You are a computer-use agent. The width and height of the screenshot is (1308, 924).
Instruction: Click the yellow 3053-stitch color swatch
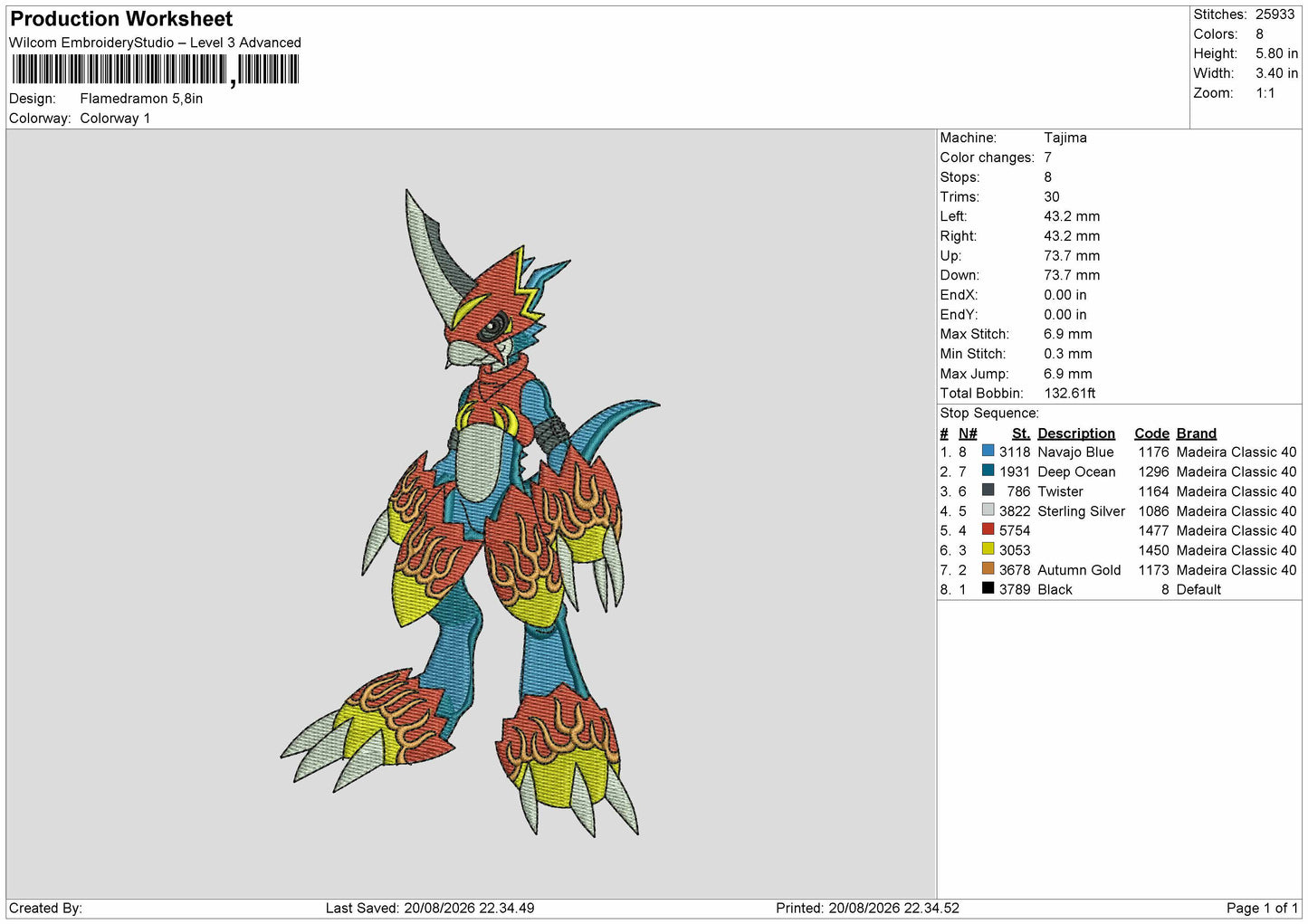pos(988,549)
